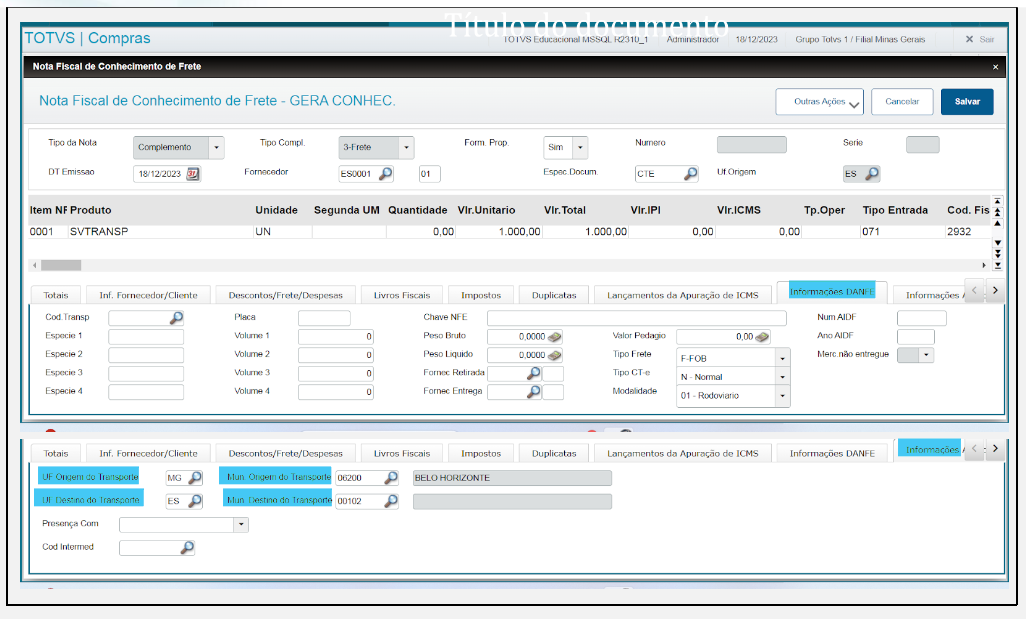Click Tipo Entrada cell 071

(x=902, y=232)
